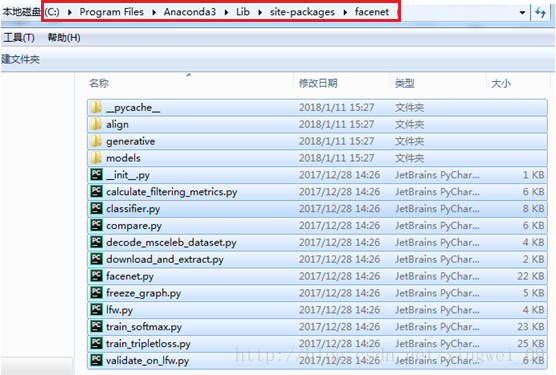
Task: Select file name download_and_extract.py
Action: (x=165, y=259)
